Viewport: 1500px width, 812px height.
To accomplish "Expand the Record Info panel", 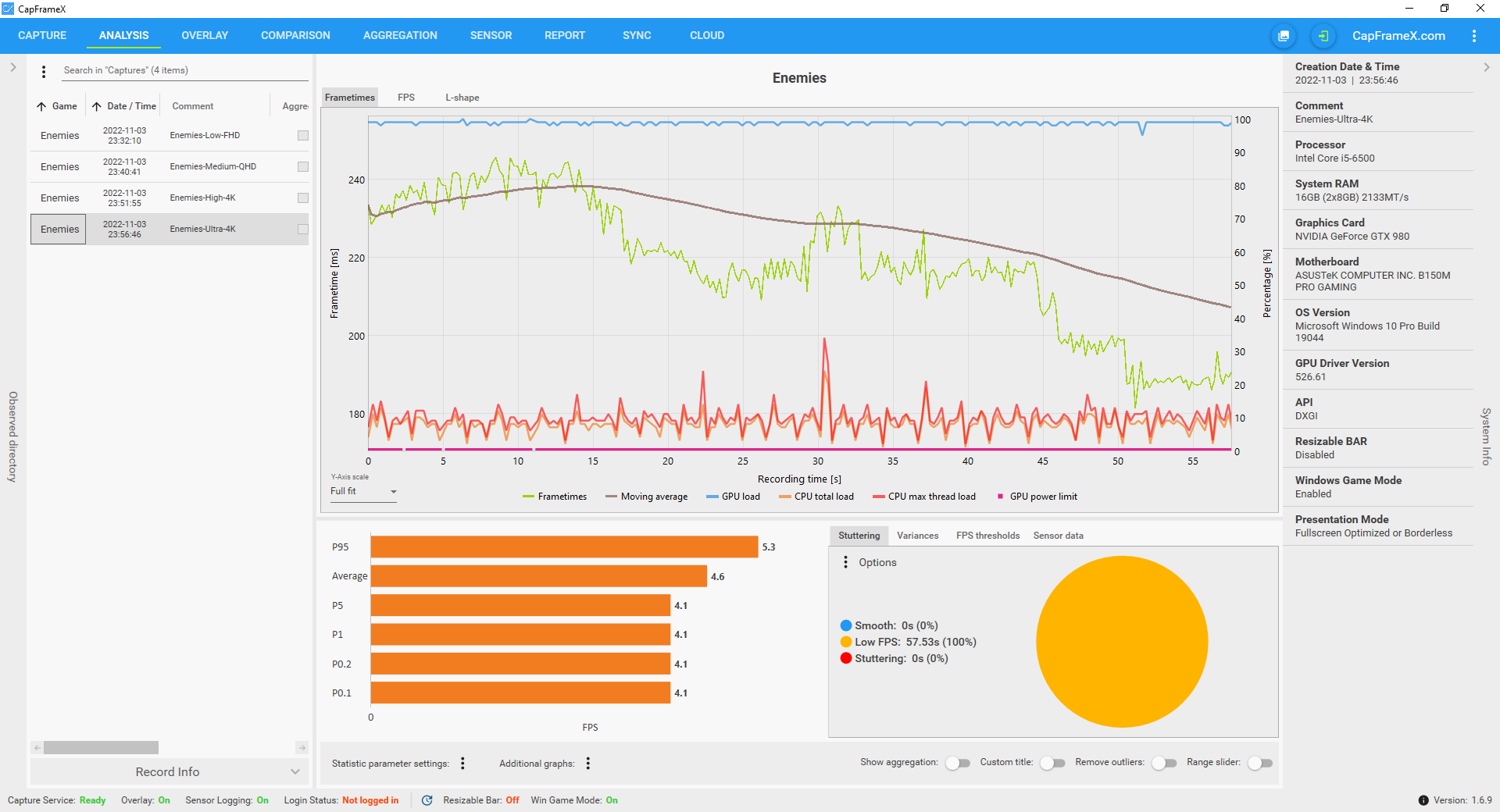I will tap(170, 771).
